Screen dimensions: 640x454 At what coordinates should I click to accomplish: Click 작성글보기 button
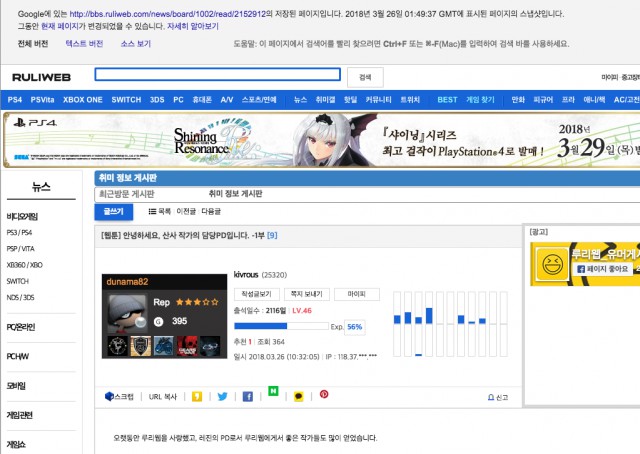coord(256,294)
